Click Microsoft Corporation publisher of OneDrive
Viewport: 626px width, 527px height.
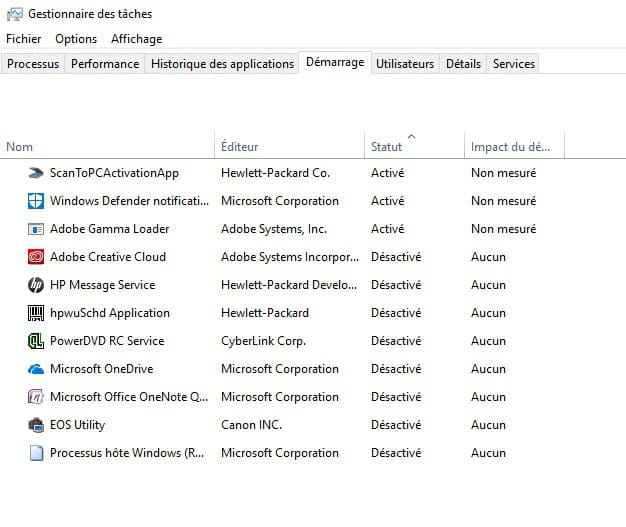(280, 369)
